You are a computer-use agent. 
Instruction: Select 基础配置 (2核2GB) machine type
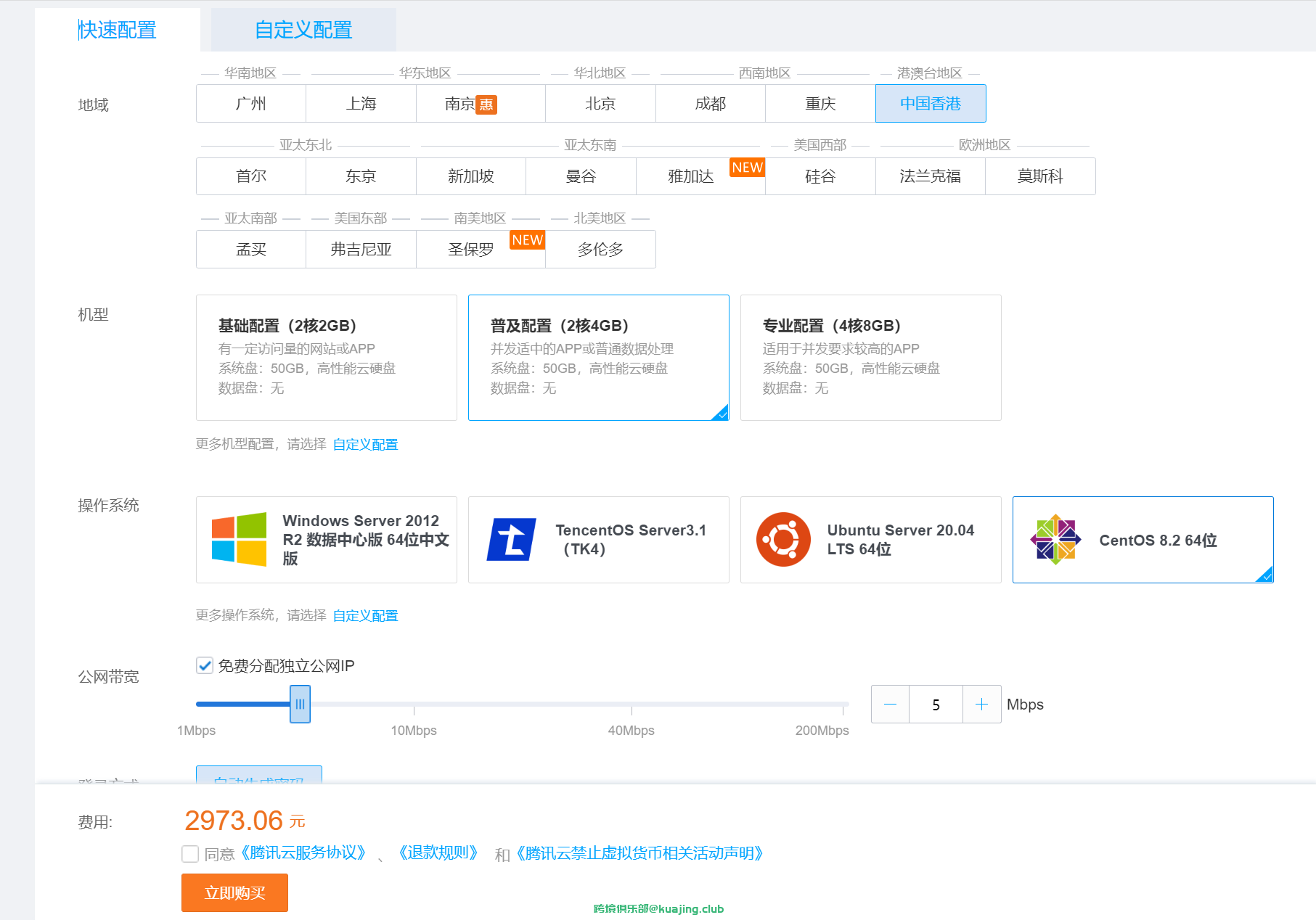click(327, 358)
